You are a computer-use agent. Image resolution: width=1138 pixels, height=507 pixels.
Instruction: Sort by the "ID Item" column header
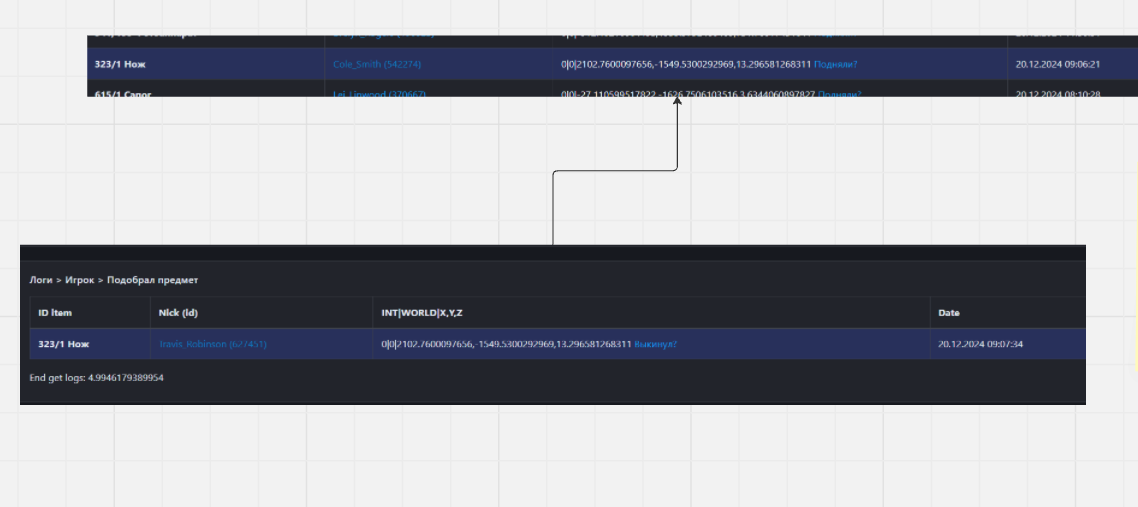(55, 313)
